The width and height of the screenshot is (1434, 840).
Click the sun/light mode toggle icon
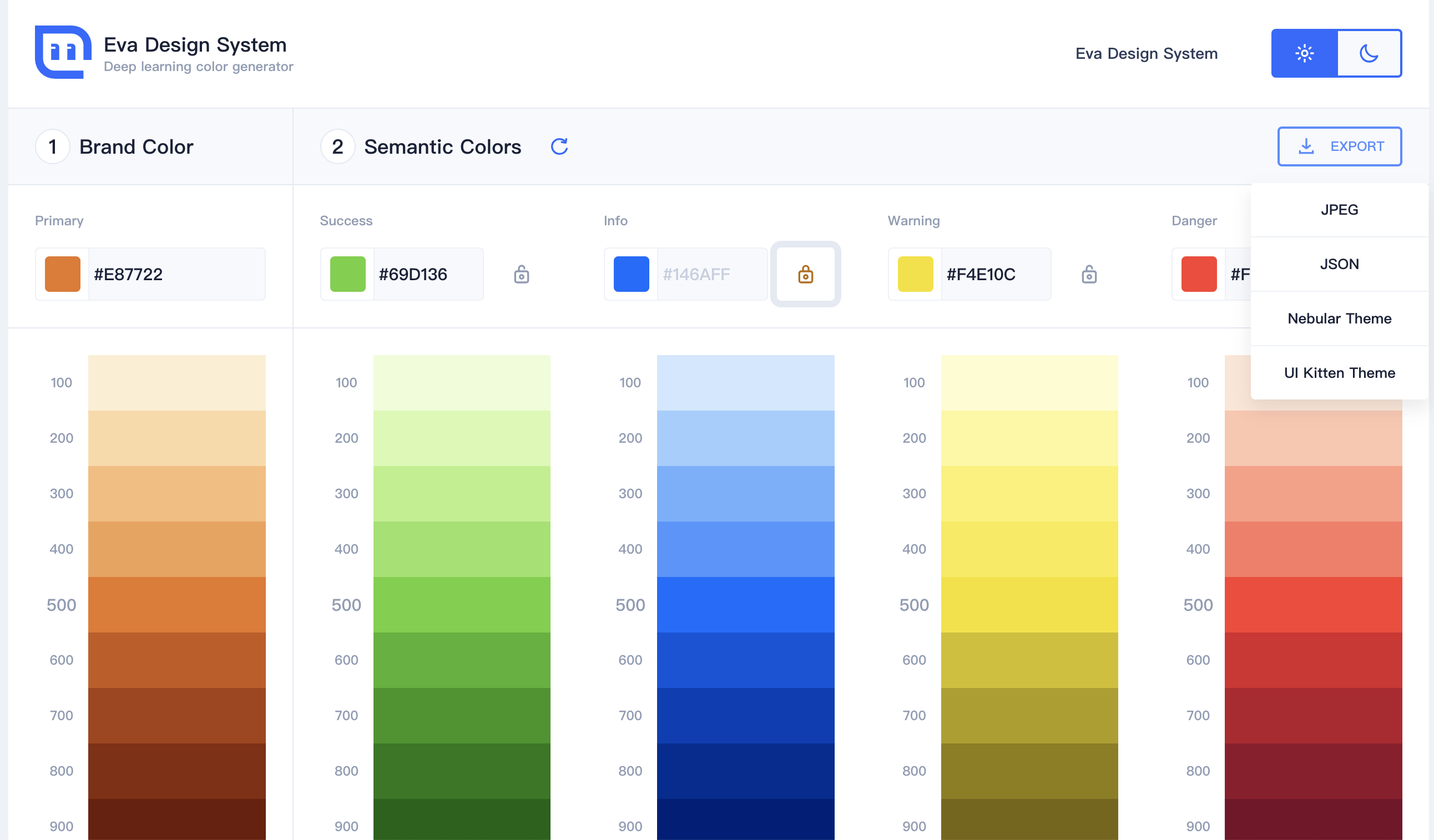click(x=1304, y=54)
